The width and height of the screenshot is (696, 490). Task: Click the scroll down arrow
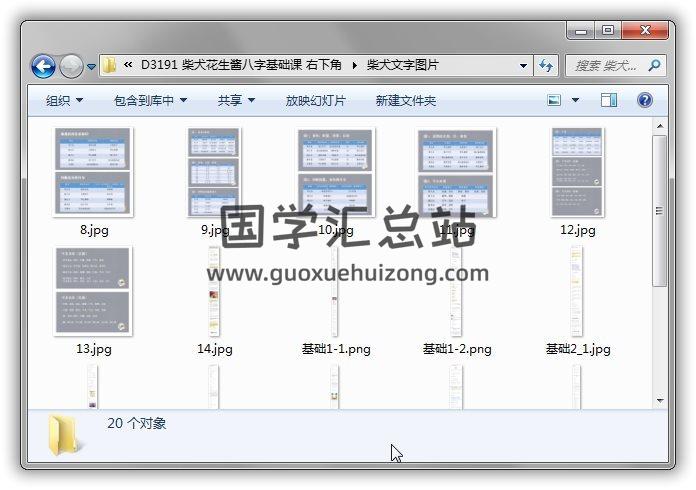click(660, 400)
